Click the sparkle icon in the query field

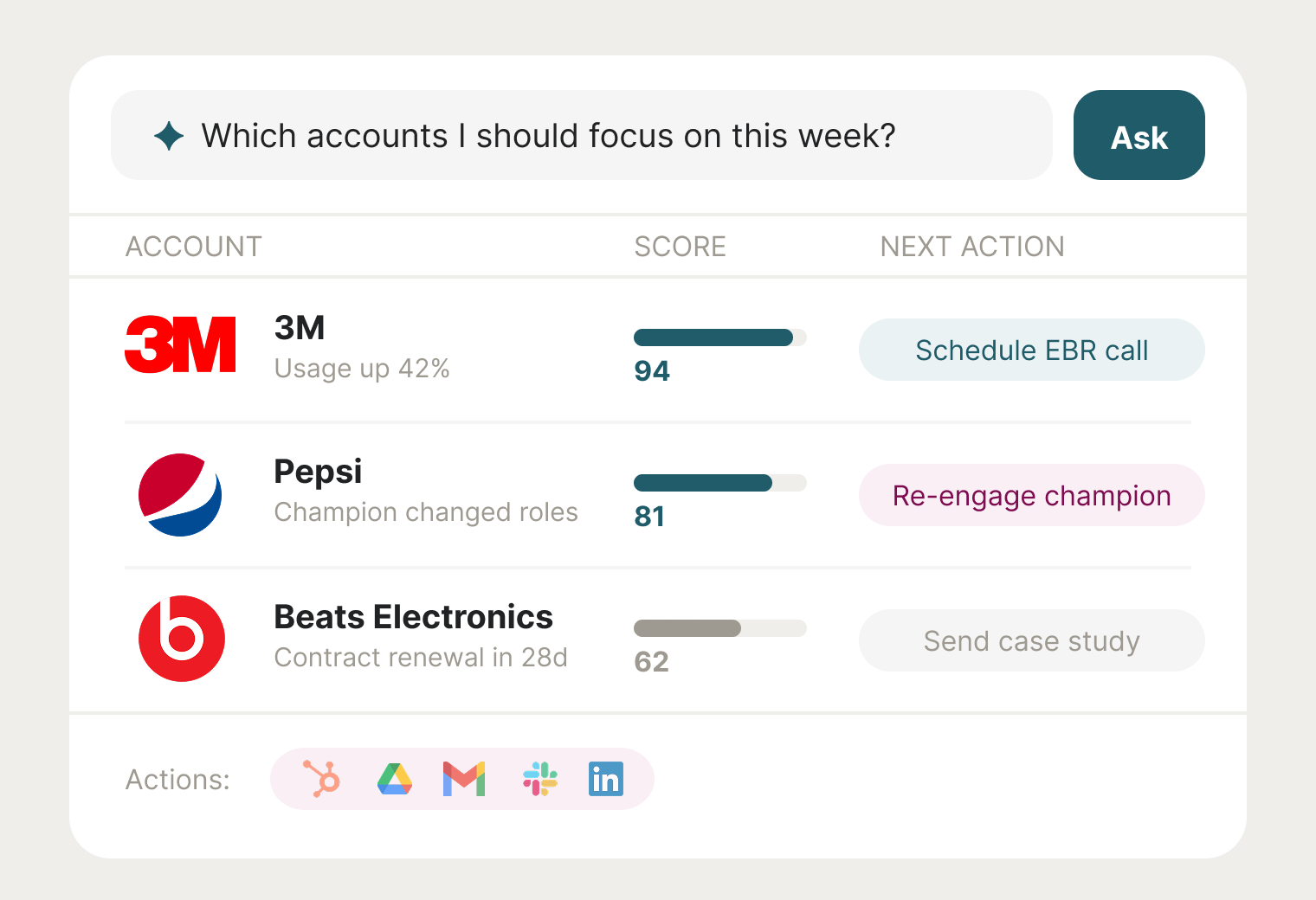click(170, 135)
